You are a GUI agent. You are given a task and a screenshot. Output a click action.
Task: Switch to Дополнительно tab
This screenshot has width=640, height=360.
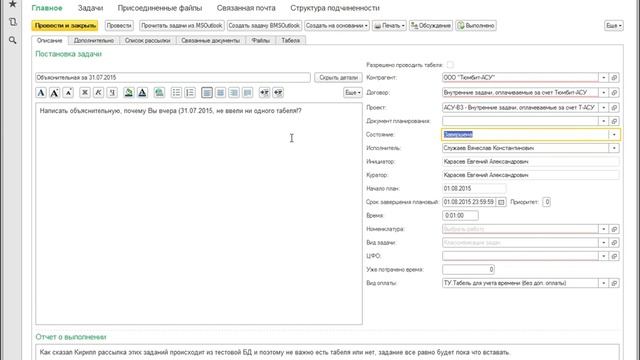94,40
